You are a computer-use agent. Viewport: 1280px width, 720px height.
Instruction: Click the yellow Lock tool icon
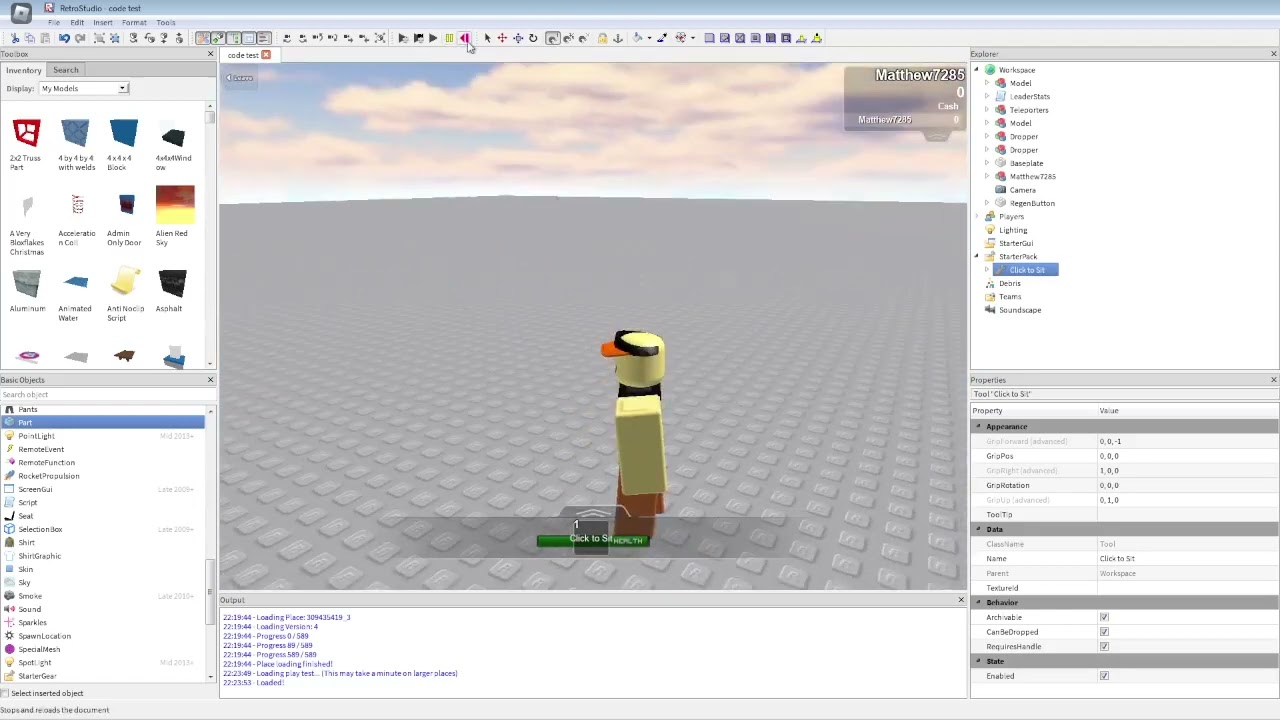pos(602,38)
